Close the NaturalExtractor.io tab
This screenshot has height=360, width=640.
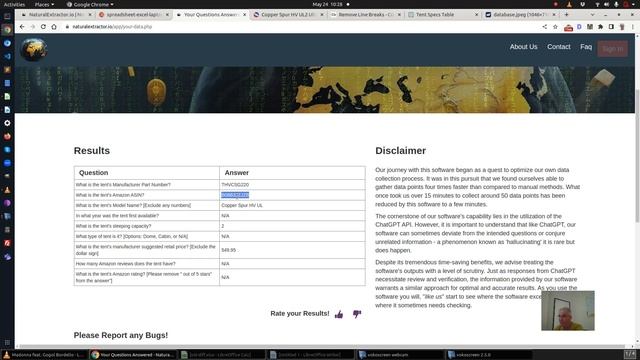(x=90, y=15)
